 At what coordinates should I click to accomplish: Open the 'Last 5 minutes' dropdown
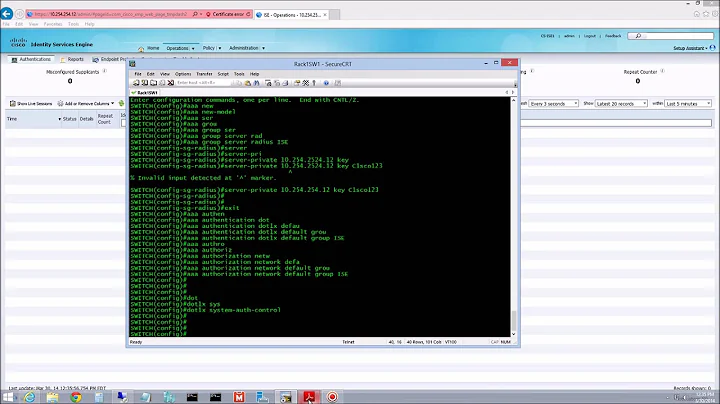point(688,104)
